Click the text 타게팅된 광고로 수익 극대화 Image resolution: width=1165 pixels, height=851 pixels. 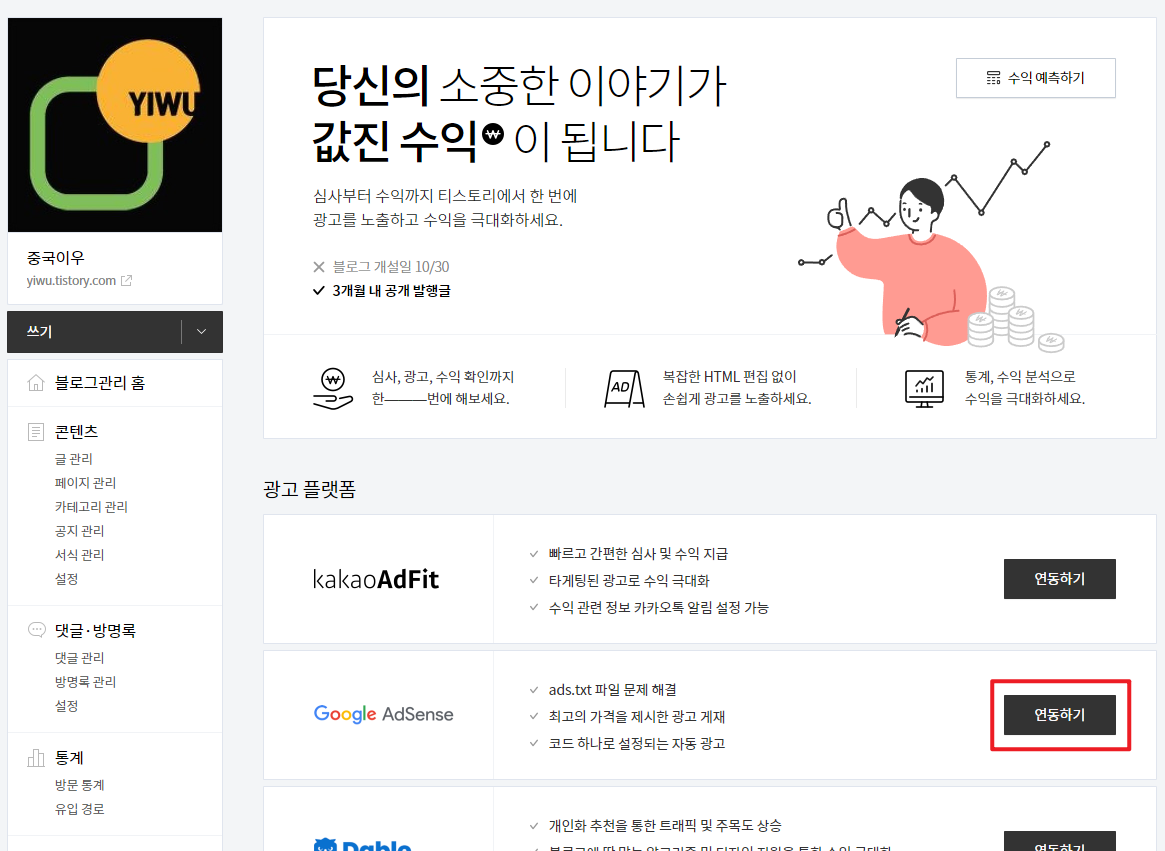coord(629,580)
